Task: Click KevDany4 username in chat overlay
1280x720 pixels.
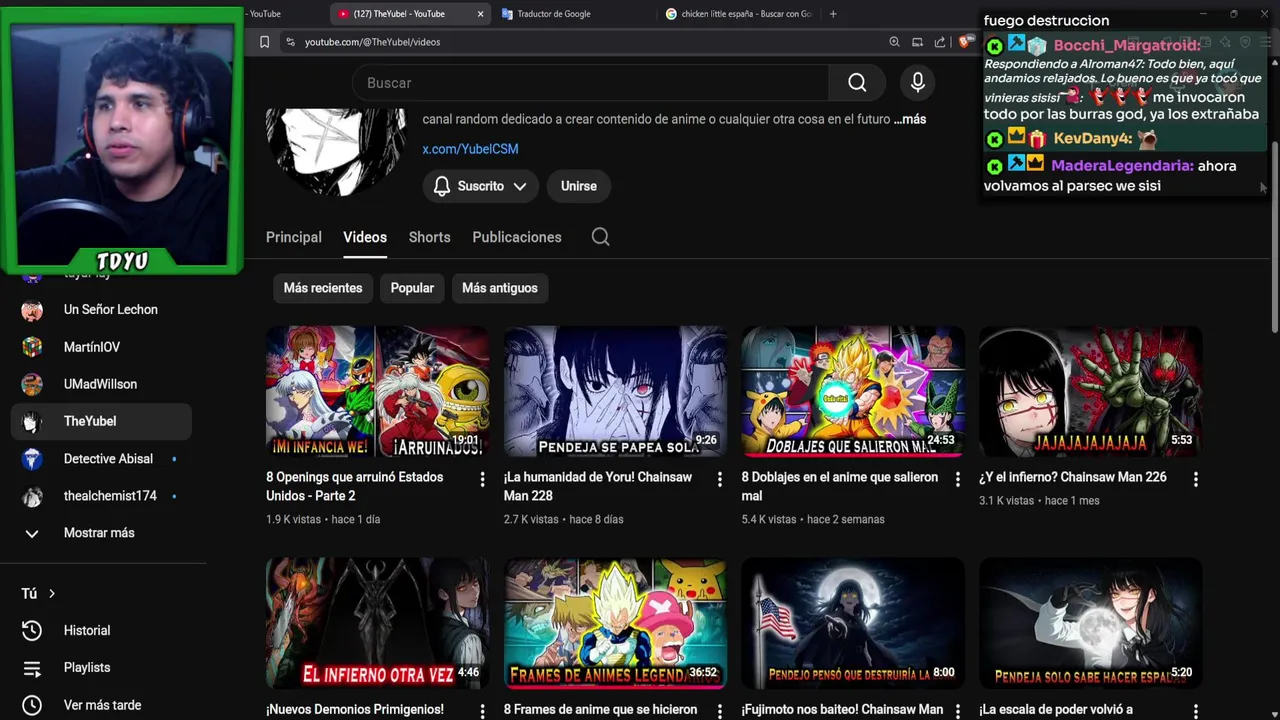Action: 1093,139
